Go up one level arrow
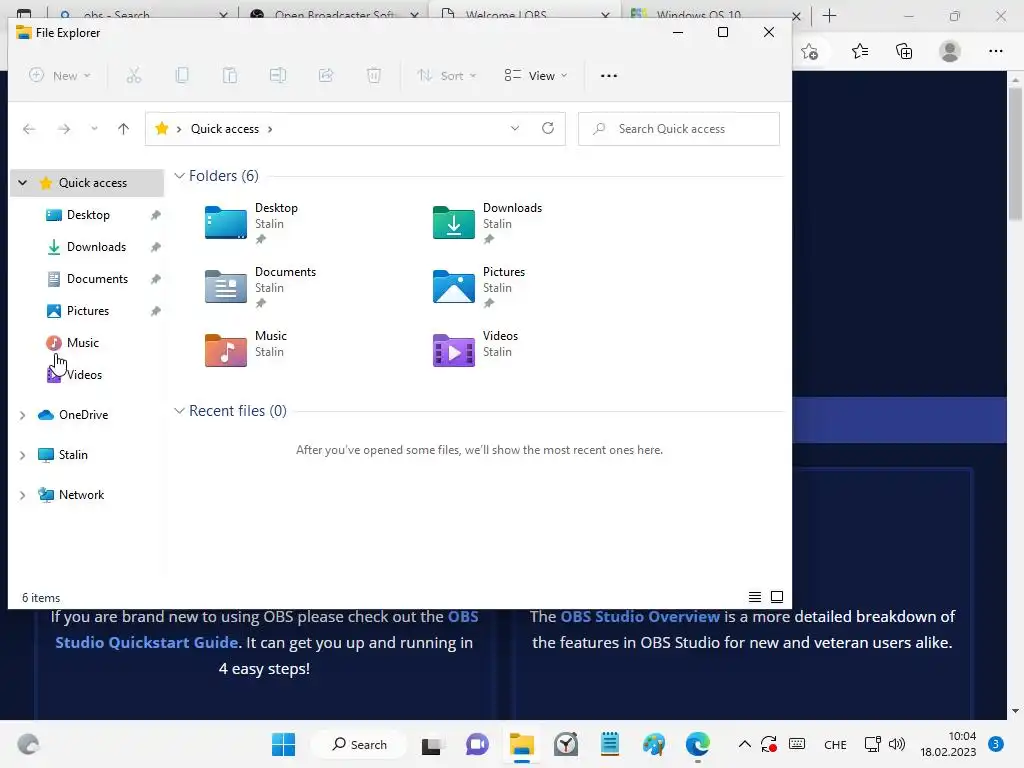The width and height of the screenshot is (1024, 768). pos(123,129)
